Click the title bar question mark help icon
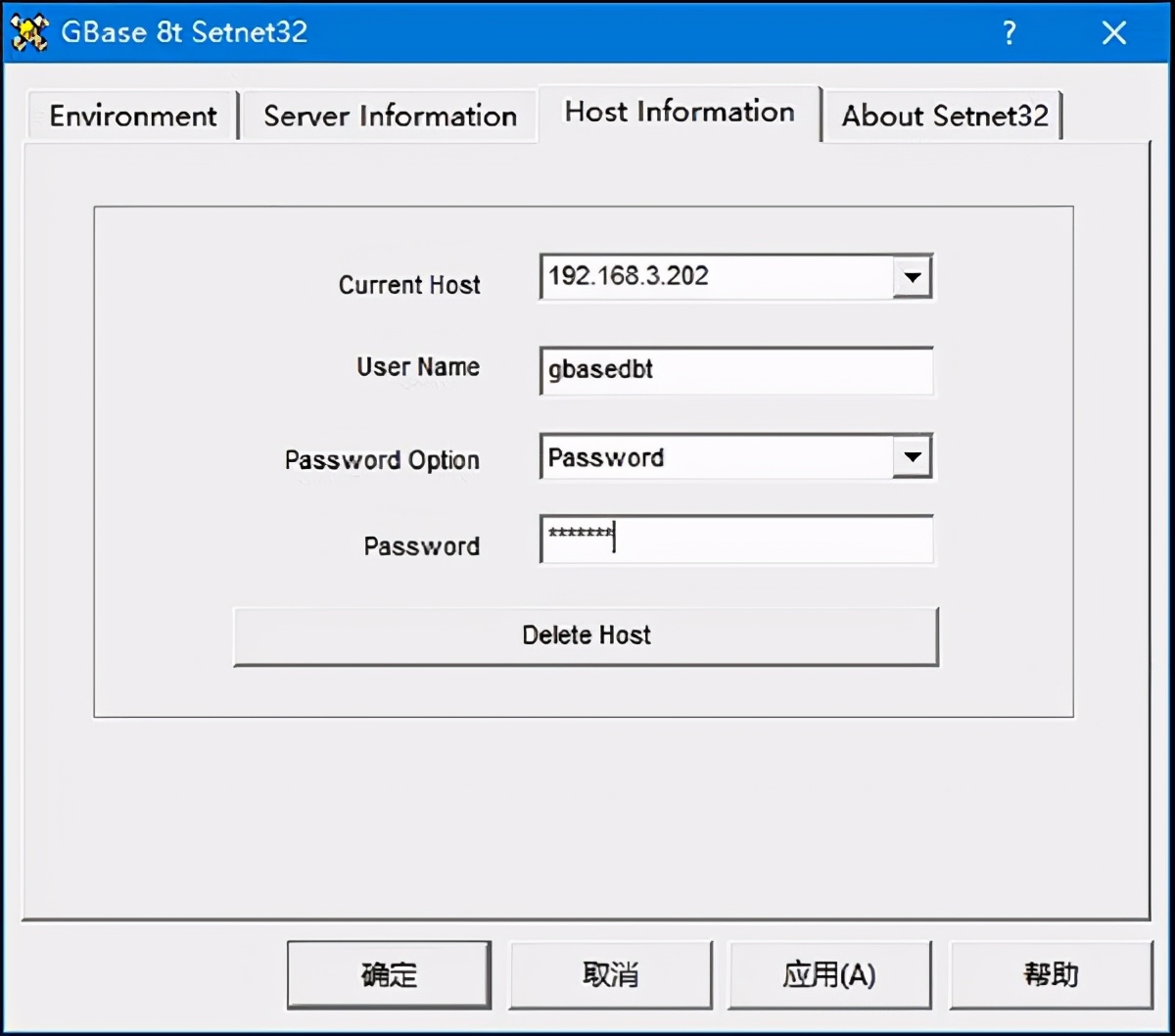Screen dimensions: 1175x1036 tap(1010, 33)
